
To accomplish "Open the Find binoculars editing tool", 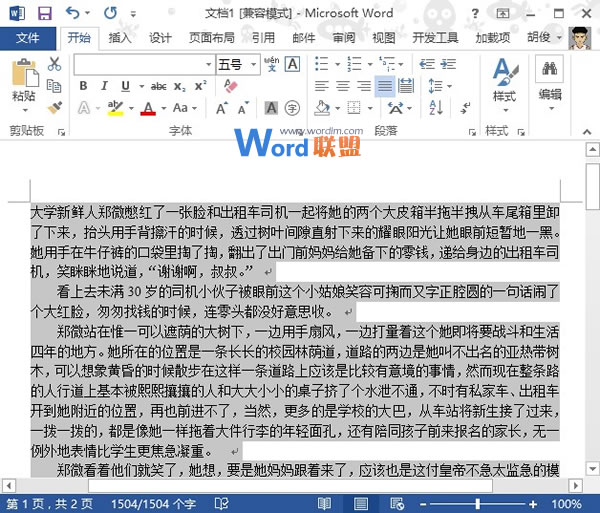I will tap(549, 69).
